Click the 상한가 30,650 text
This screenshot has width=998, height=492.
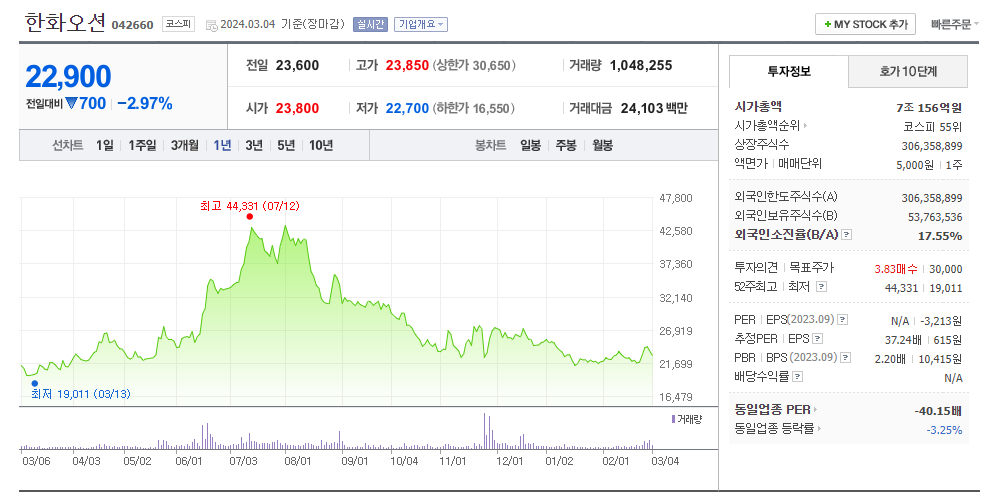click(474, 66)
